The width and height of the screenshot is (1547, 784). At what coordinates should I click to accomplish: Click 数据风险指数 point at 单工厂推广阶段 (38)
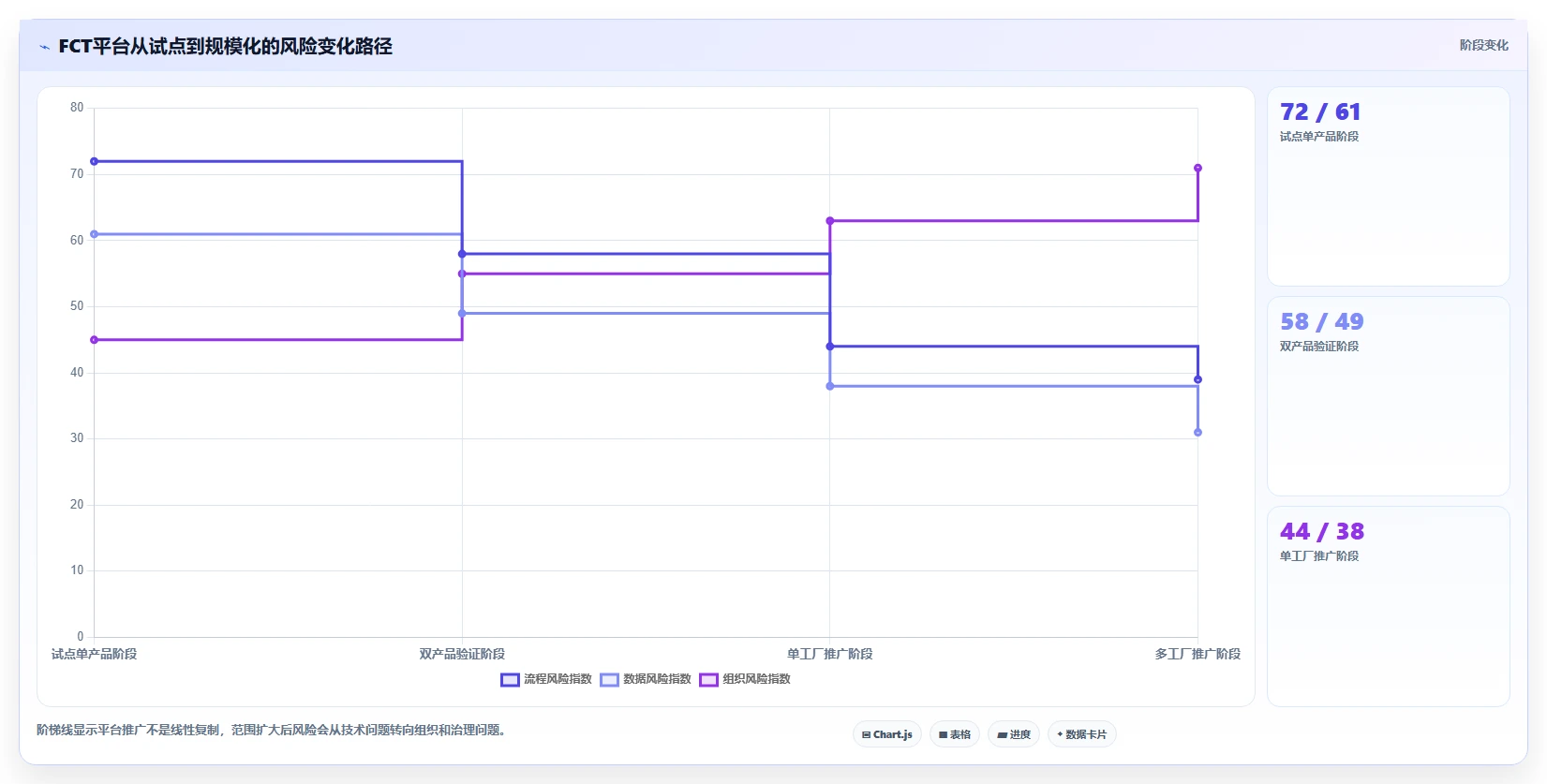point(830,386)
